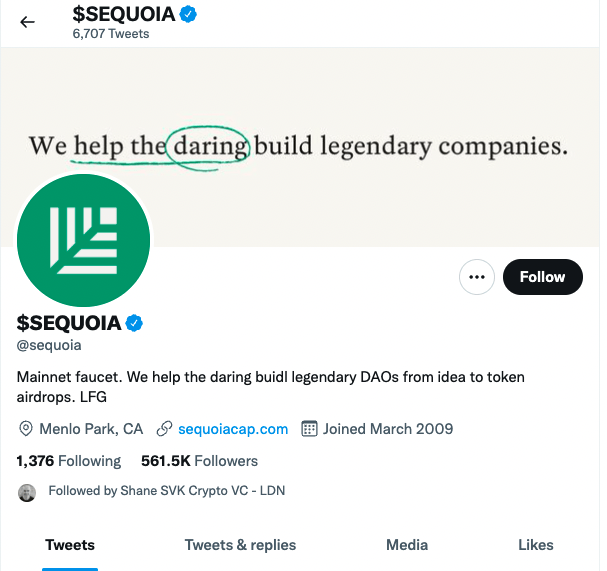Switch to Tweets & replies tab
This screenshot has width=607, height=571.
pos(240,545)
